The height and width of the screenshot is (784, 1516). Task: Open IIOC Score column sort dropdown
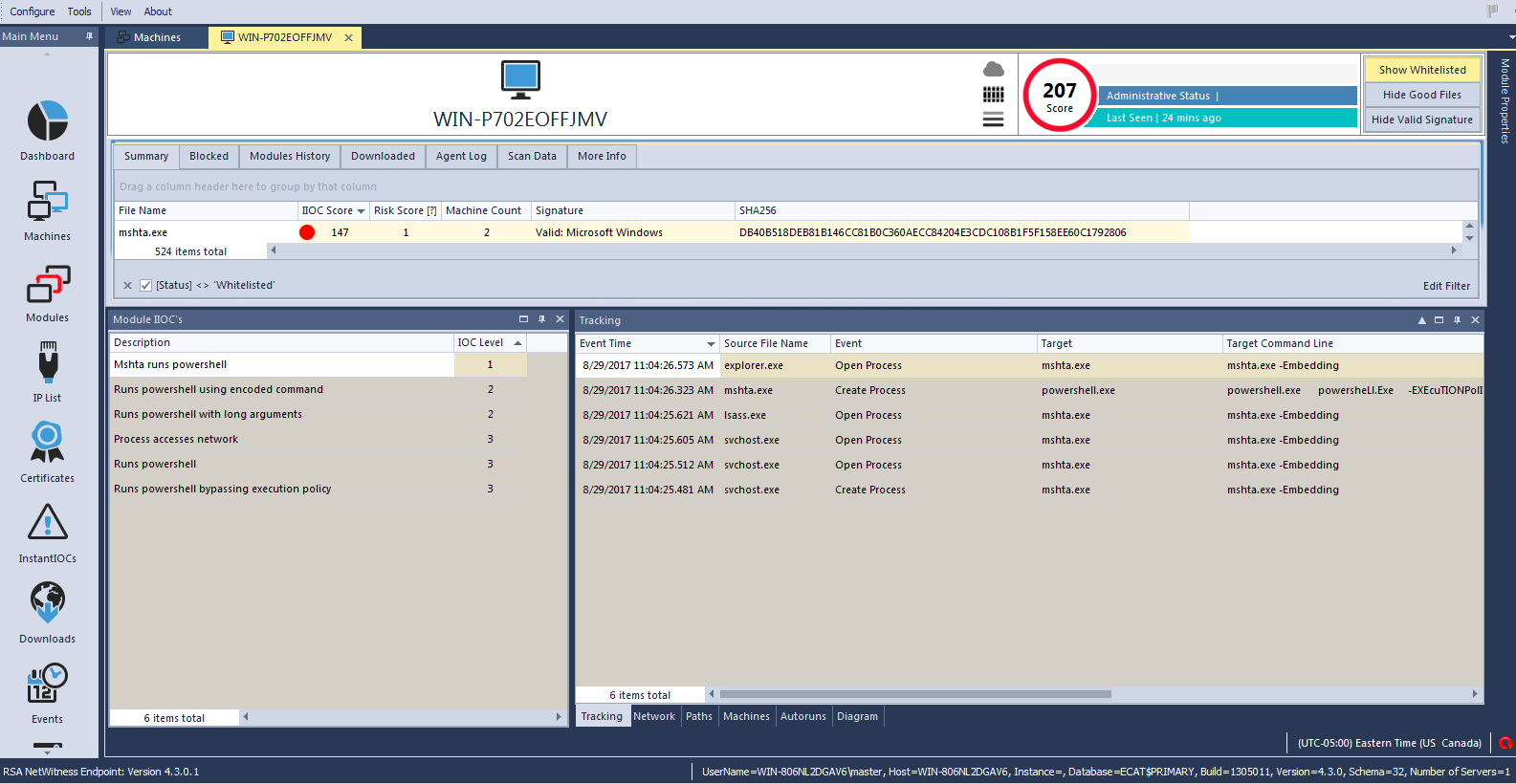point(361,211)
